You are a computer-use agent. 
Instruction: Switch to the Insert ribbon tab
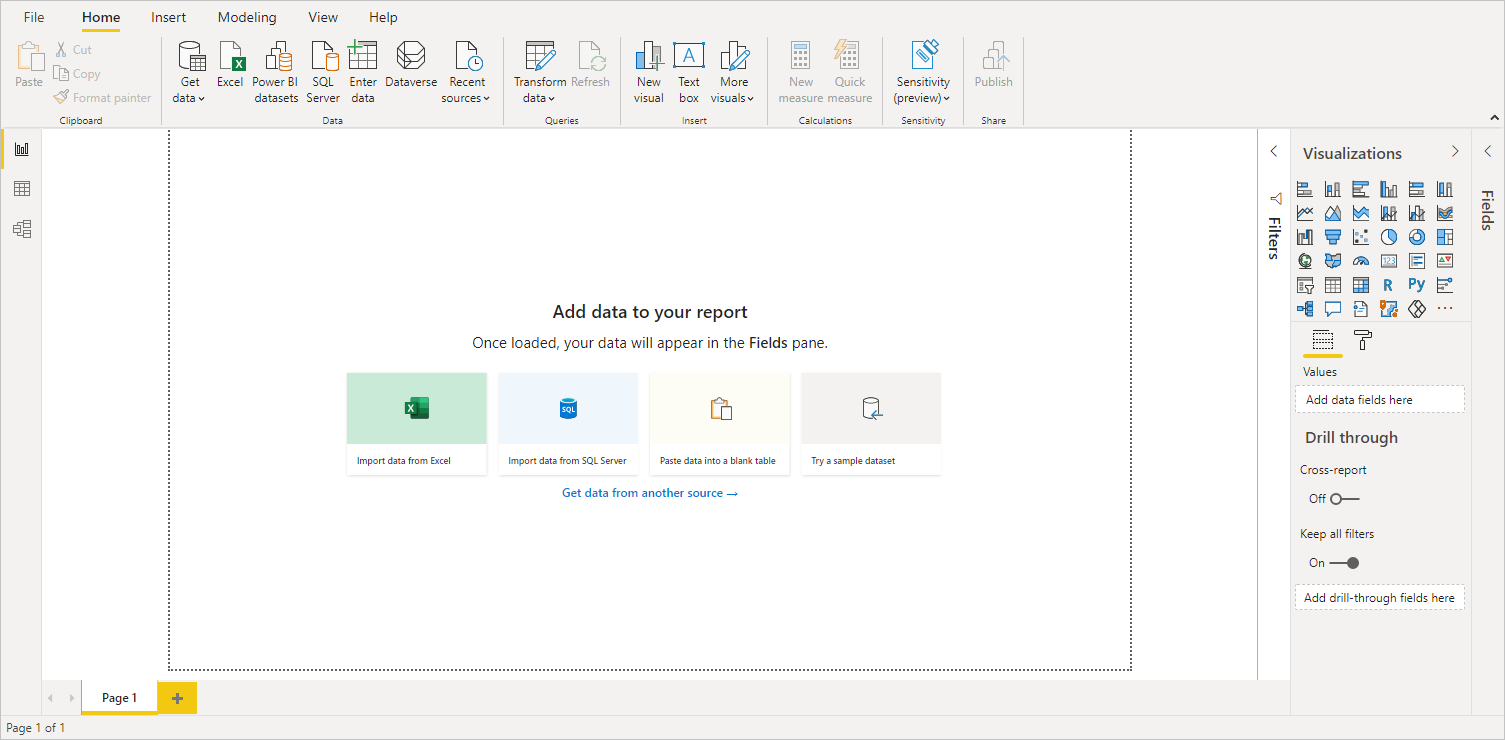168,17
